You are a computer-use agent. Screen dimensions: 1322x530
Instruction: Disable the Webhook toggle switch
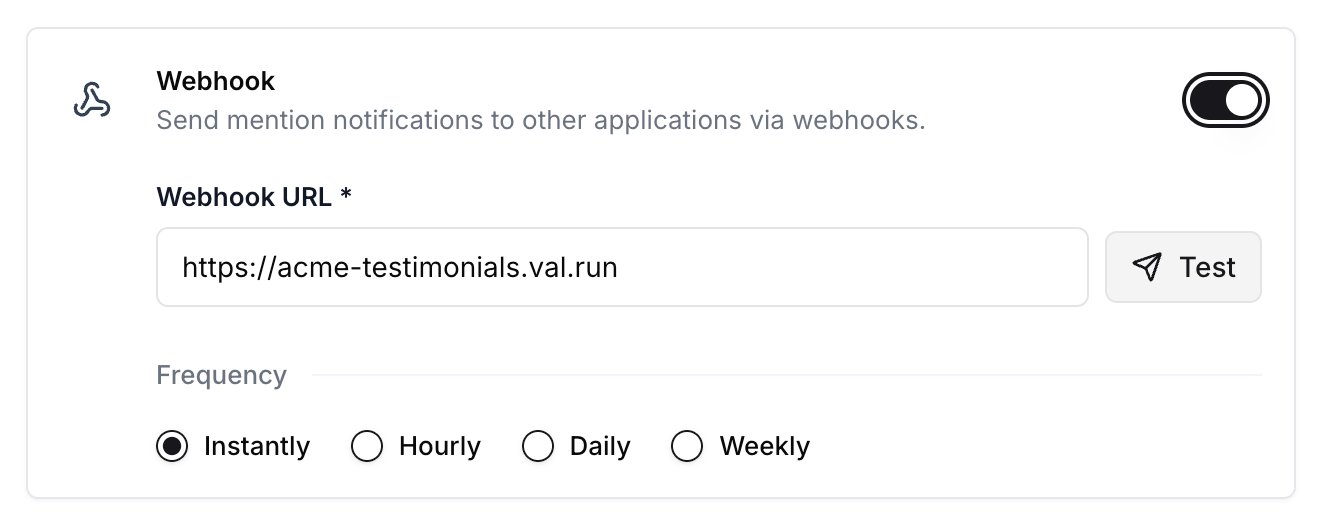1226,101
